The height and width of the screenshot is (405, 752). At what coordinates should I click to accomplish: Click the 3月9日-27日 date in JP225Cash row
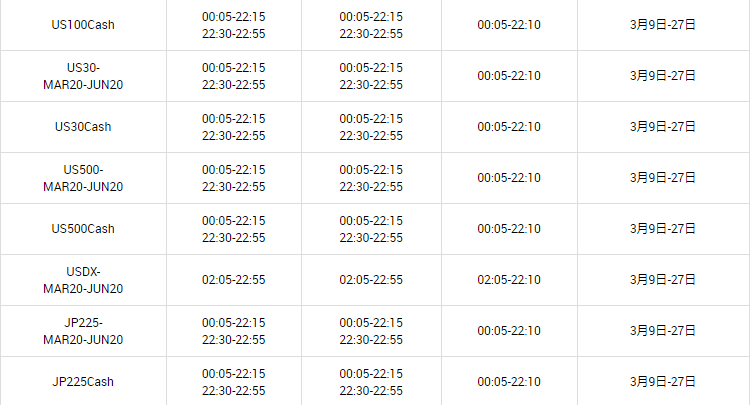(662, 382)
